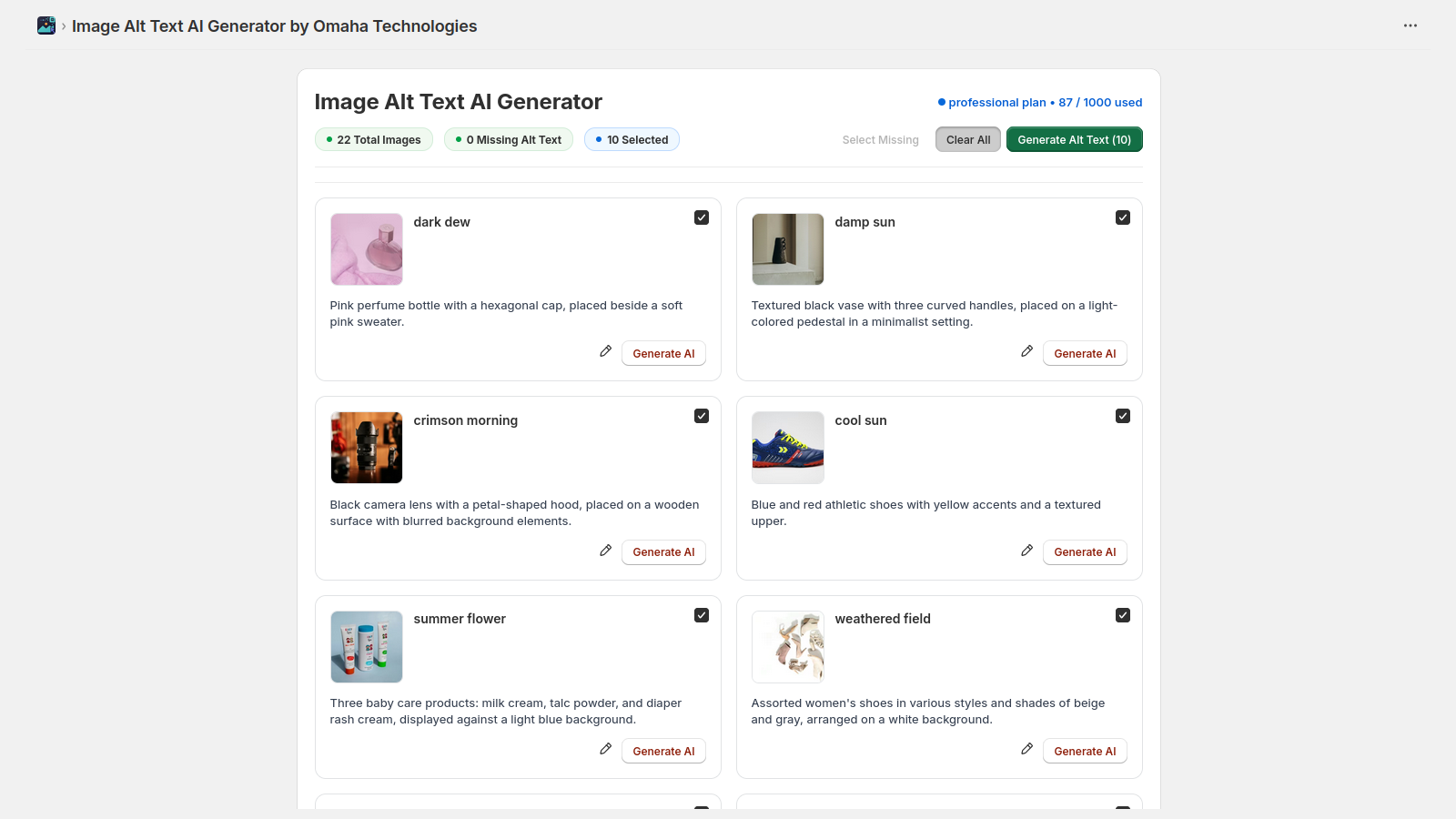Open the weathered field shoes thumbnail

coord(788,647)
